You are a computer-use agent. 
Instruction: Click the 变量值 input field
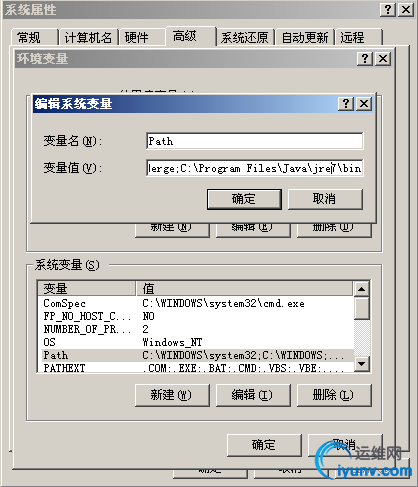[255, 168]
